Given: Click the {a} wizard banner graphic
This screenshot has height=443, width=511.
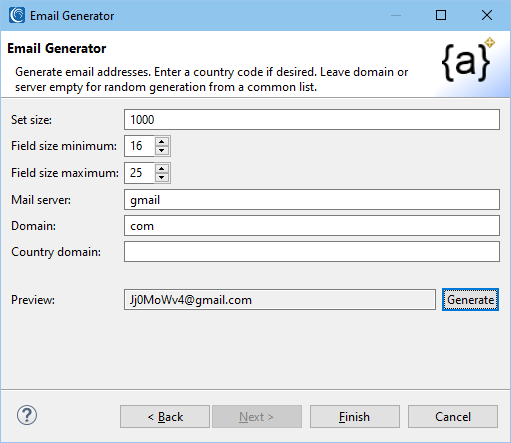Looking at the screenshot, I should pos(468,60).
